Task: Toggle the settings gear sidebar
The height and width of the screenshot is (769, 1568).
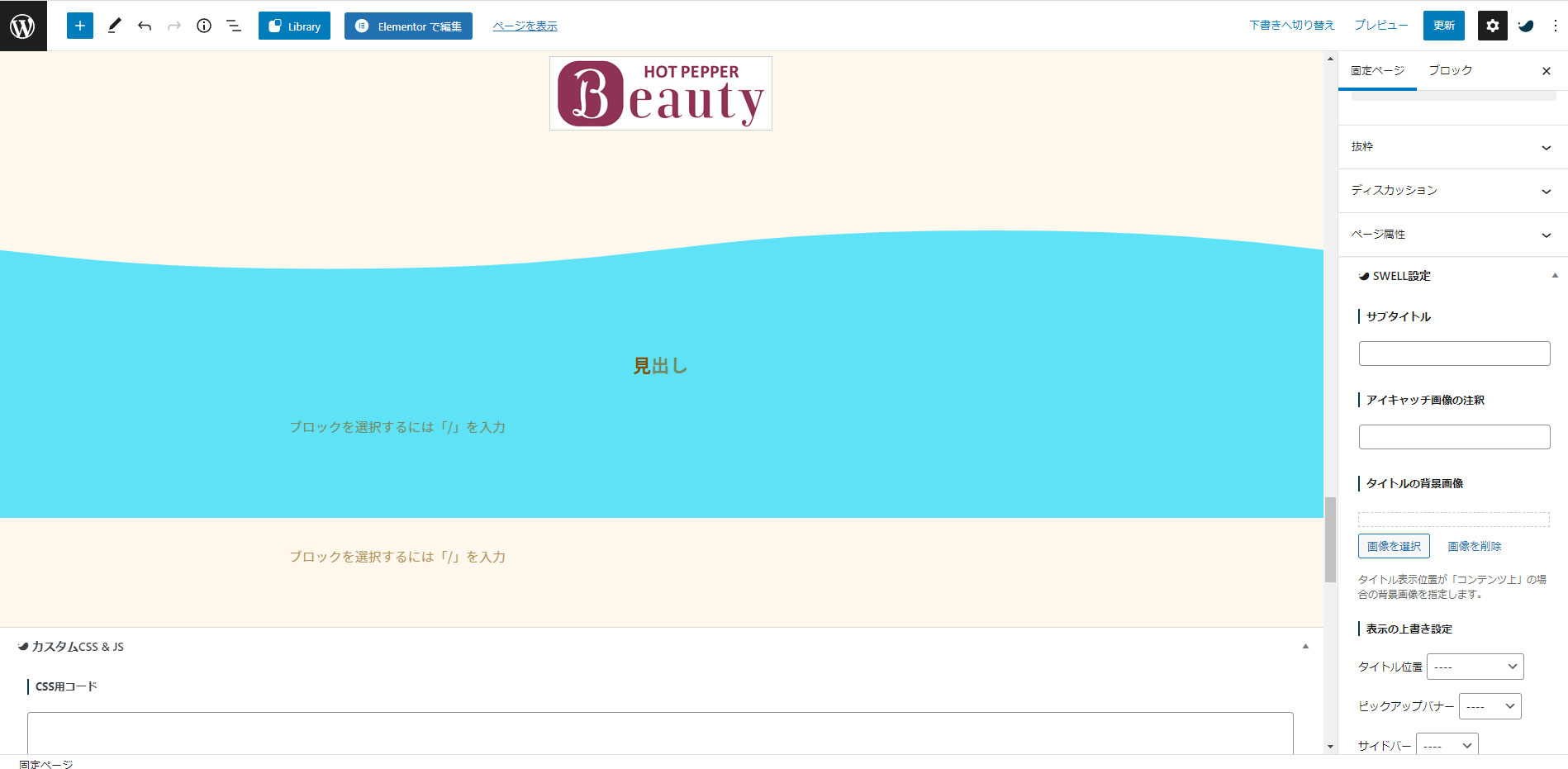Action: tap(1493, 26)
